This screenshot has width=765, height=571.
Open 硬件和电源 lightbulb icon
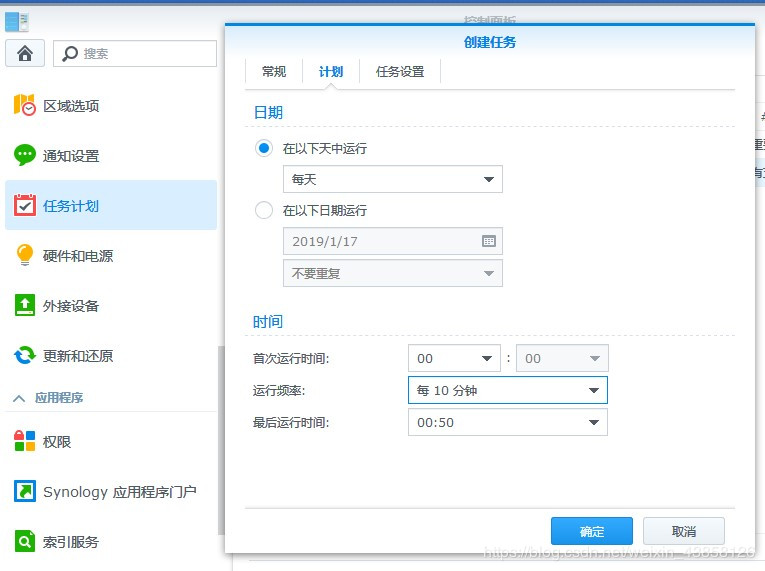tap(24, 255)
